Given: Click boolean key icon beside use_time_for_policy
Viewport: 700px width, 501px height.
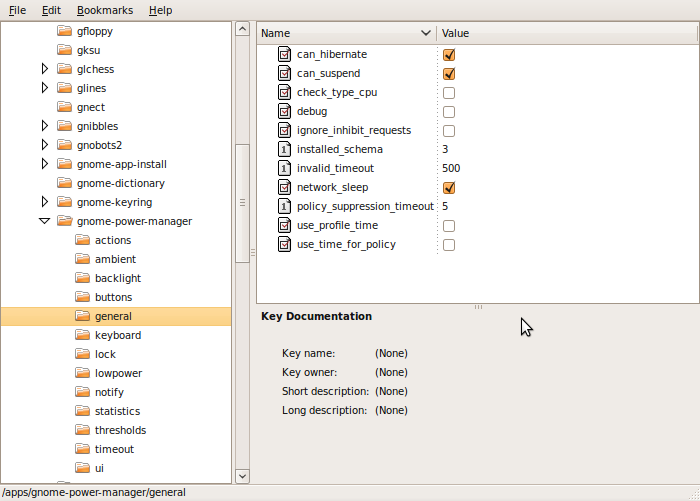Looking at the screenshot, I should coord(284,244).
